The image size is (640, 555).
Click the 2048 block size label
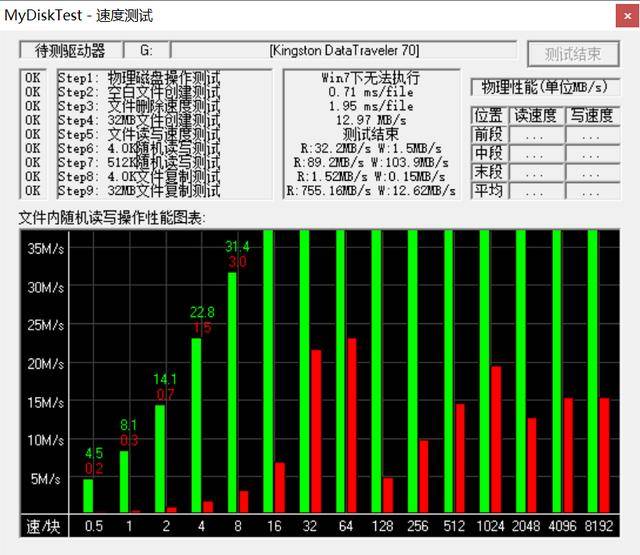(526, 526)
